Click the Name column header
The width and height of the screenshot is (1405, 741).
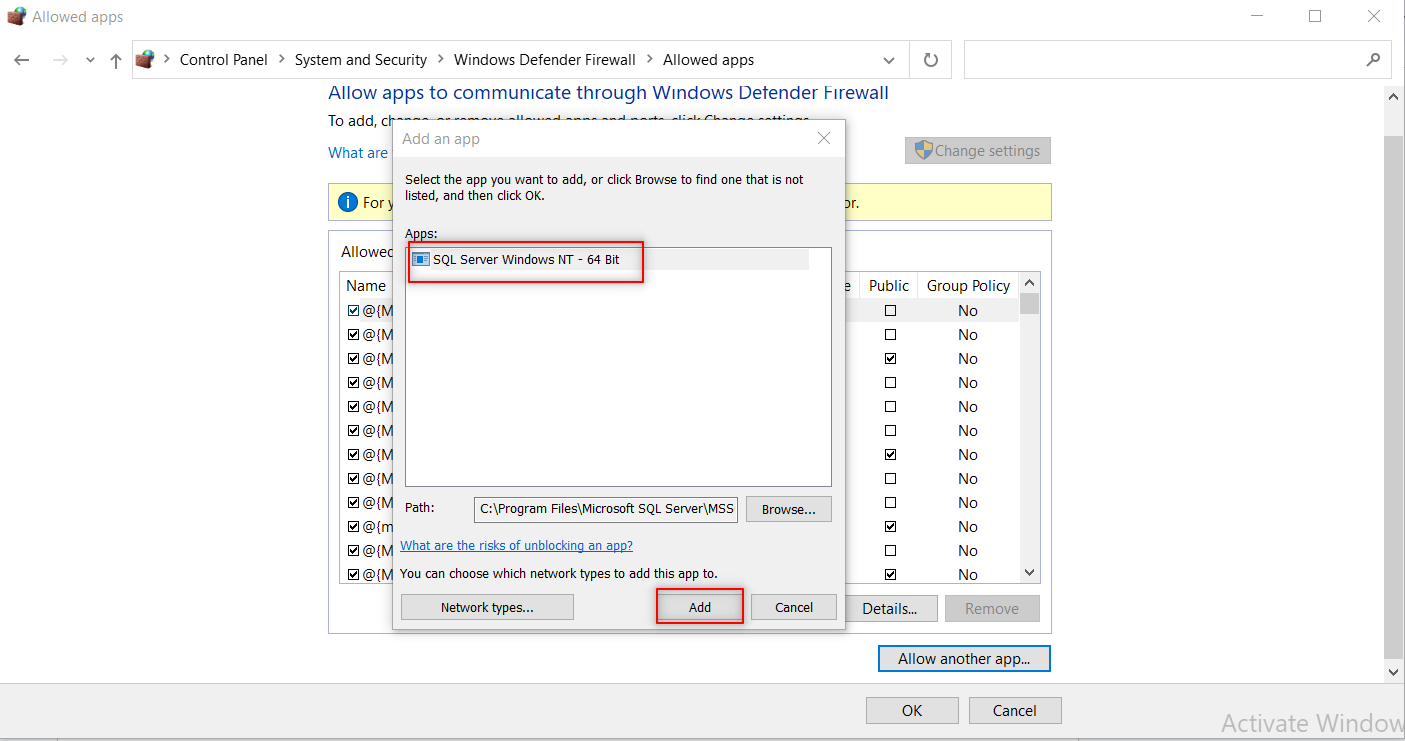[x=366, y=286]
